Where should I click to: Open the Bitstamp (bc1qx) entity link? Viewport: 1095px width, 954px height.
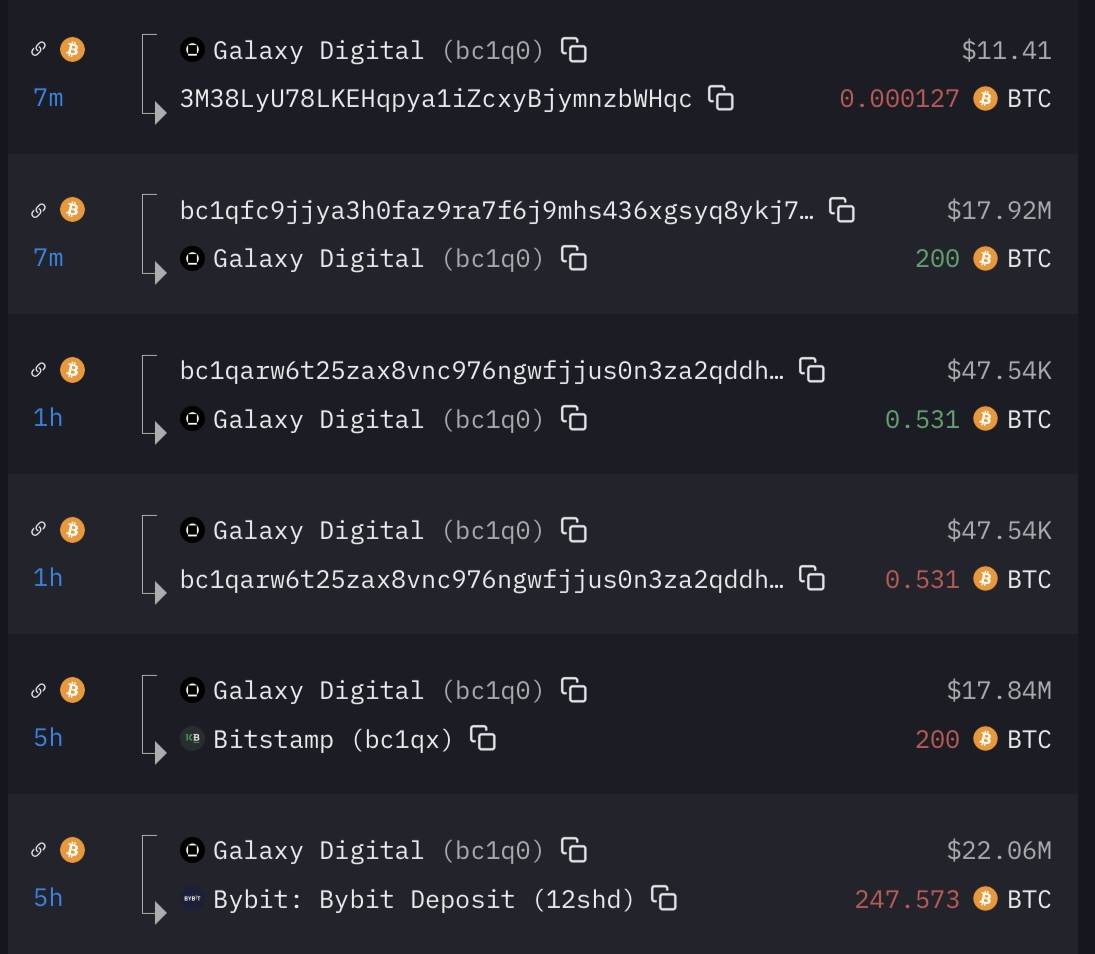click(333, 739)
